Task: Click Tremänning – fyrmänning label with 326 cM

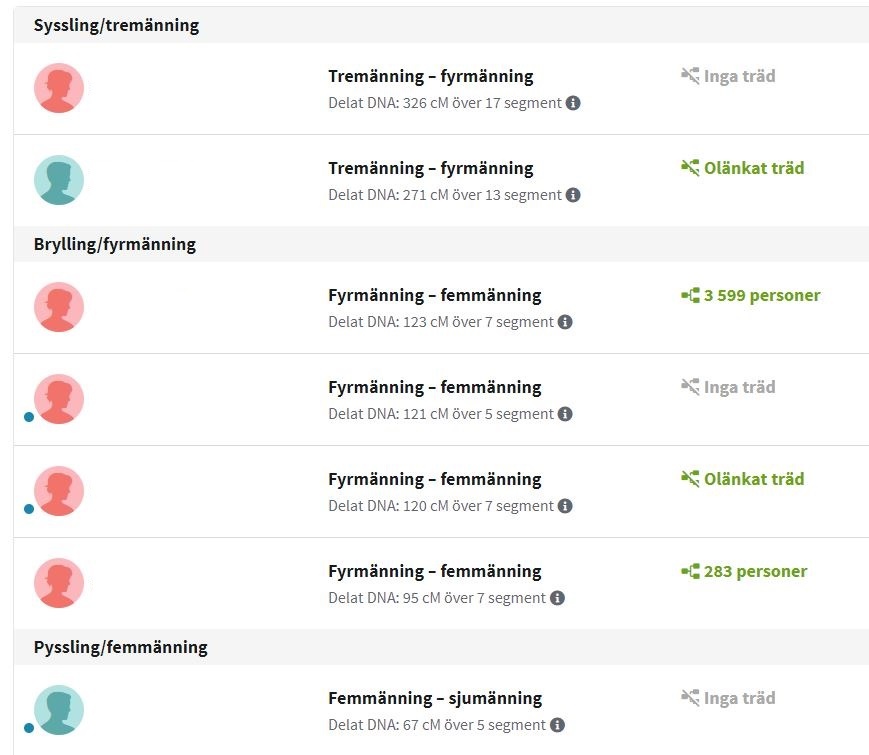Action: (x=431, y=76)
